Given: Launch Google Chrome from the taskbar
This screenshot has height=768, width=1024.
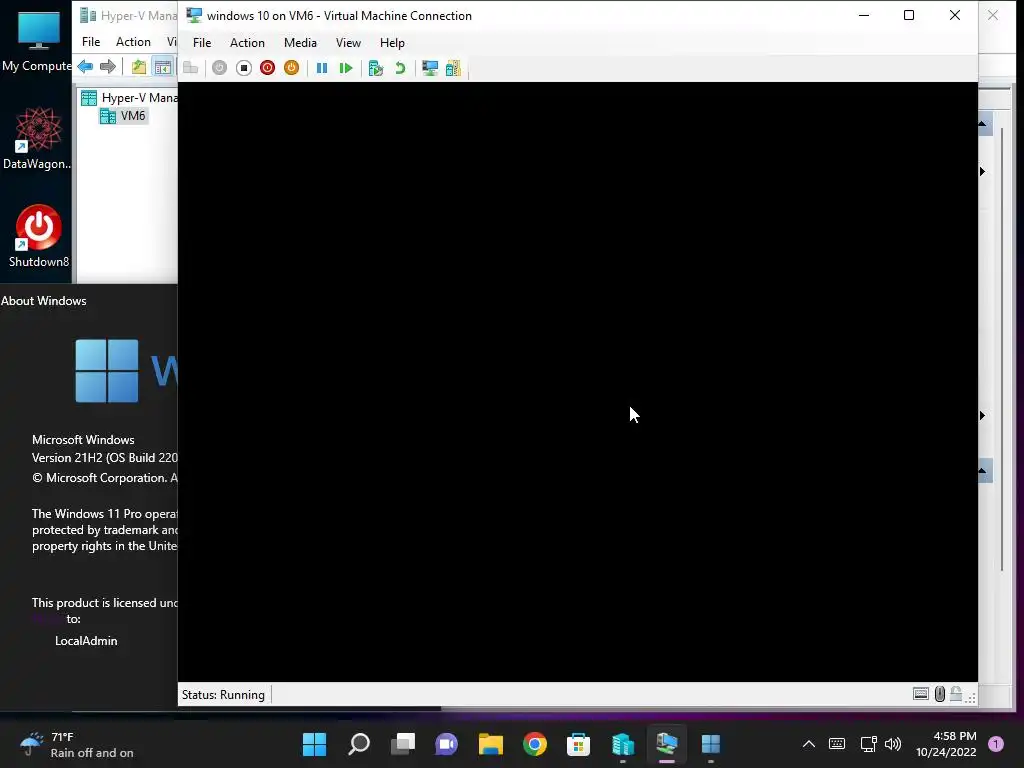Looking at the screenshot, I should click(x=534, y=744).
